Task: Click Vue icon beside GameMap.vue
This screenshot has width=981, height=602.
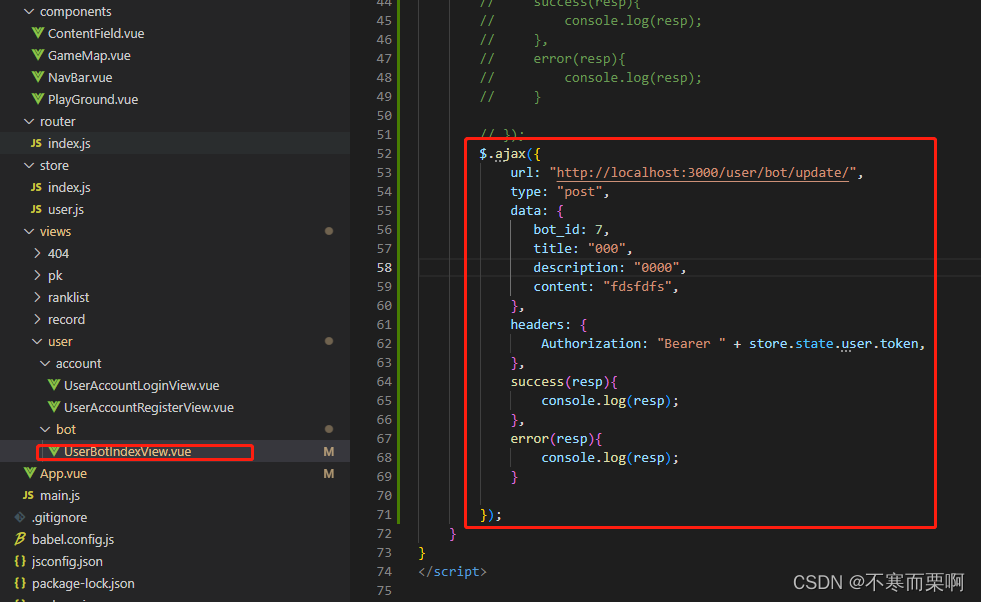Action: tap(38, 55)
